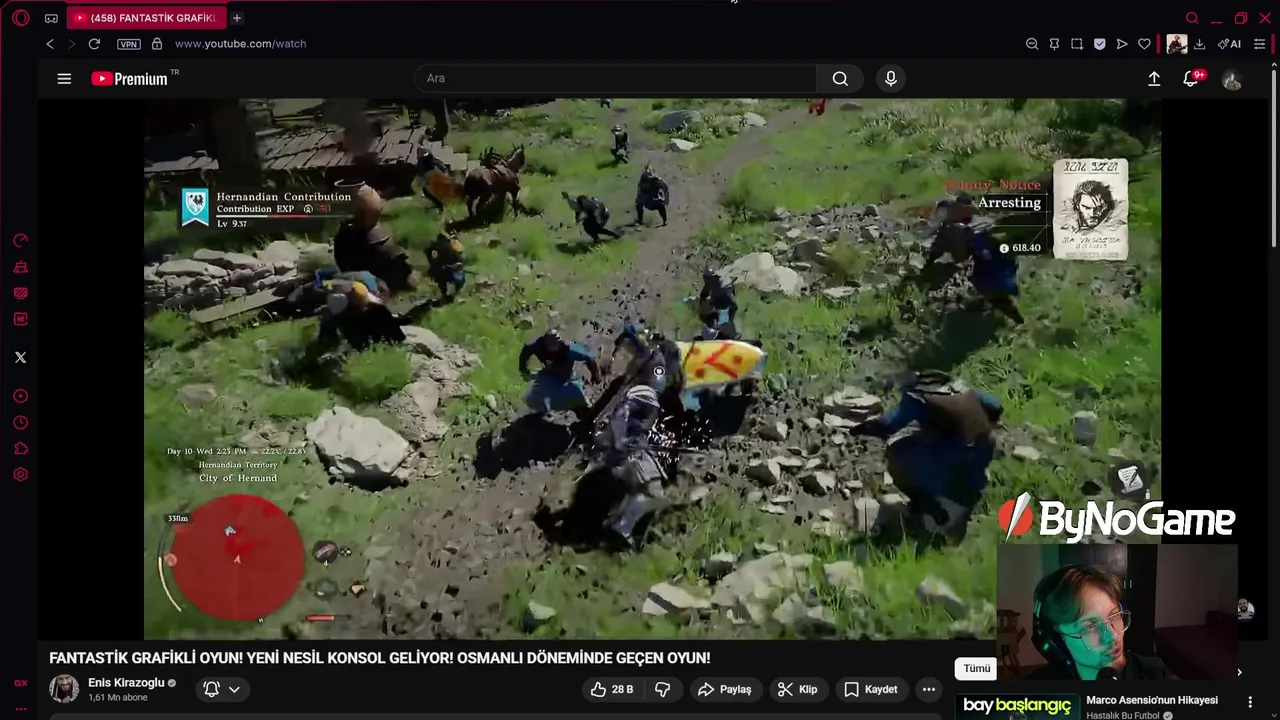Open the browser downloads panel
Screen dimensions: 1280x720
[x=1199, y=44]
